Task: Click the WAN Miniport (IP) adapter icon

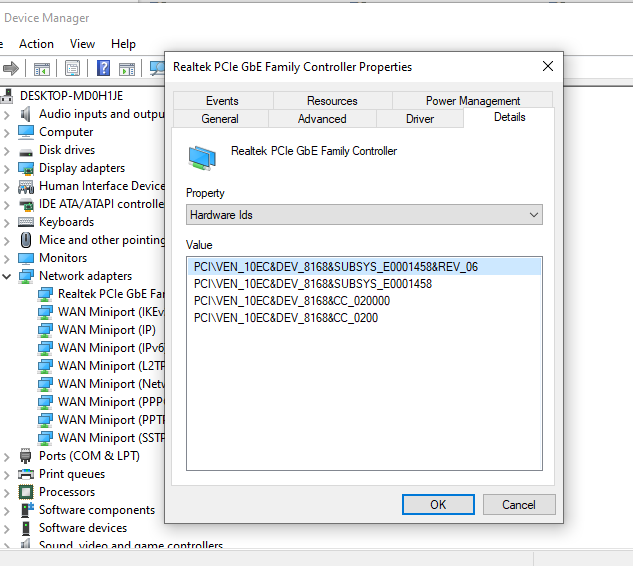Action: tap(45, 330)
